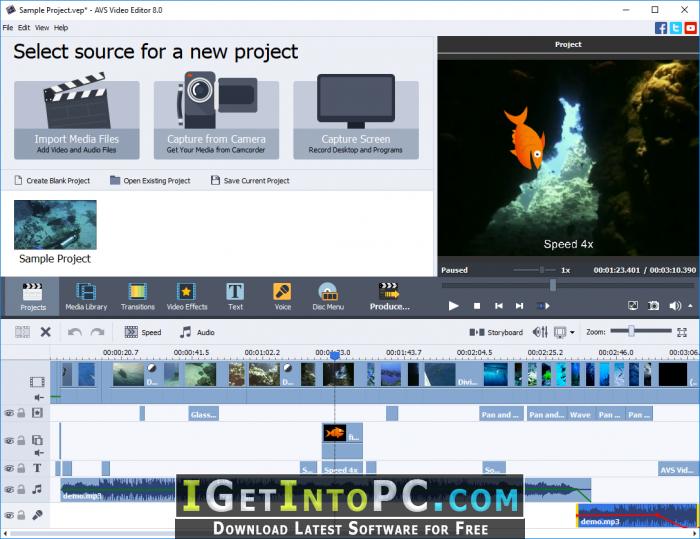Image resolution: width=700 pixels, height=539 pixels.
Task: Open the timeline view options dropdown arrow
Action: pyautogui.click(x=572, y=332)
